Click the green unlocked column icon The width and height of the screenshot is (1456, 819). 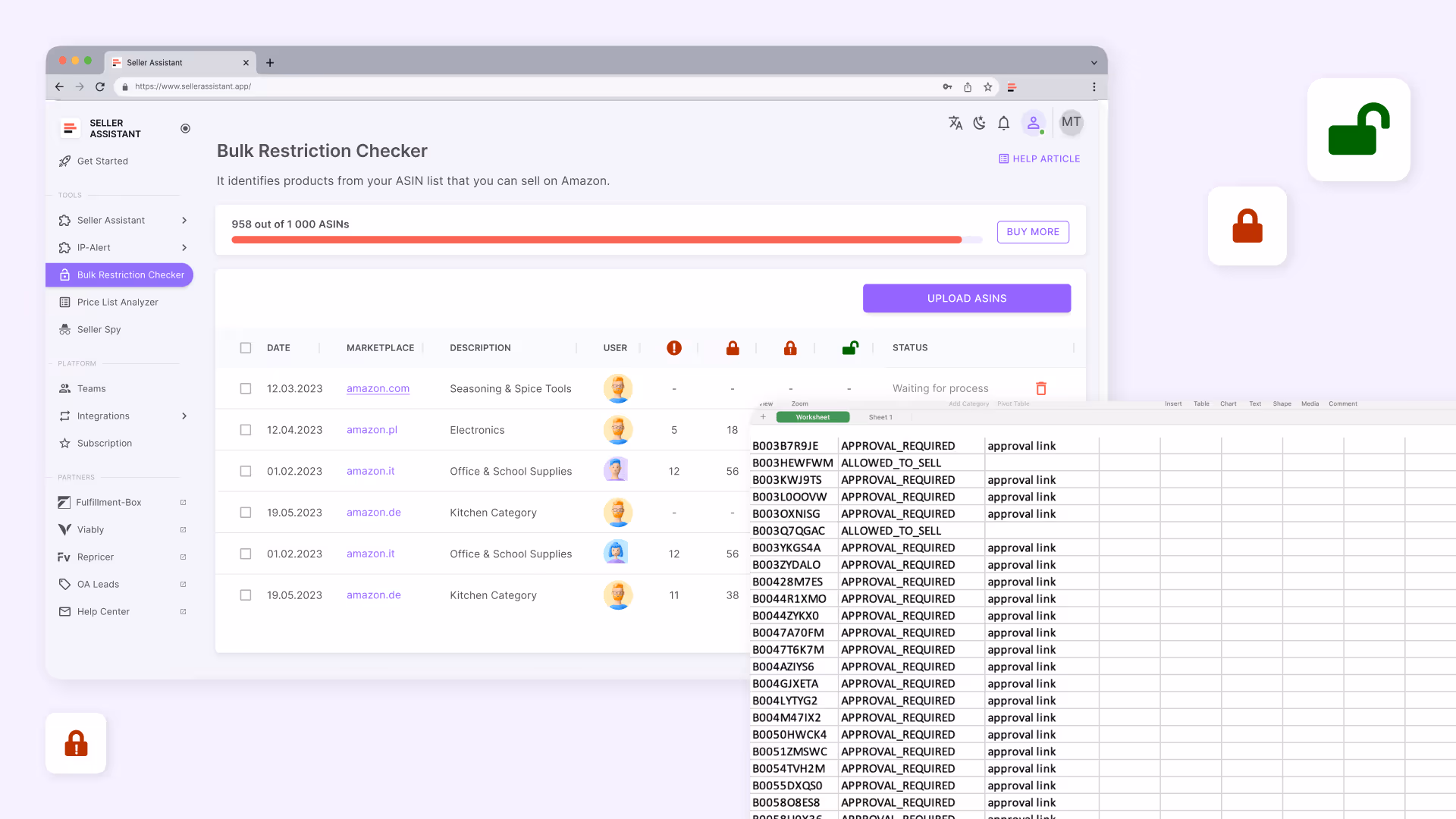(849, 347)
